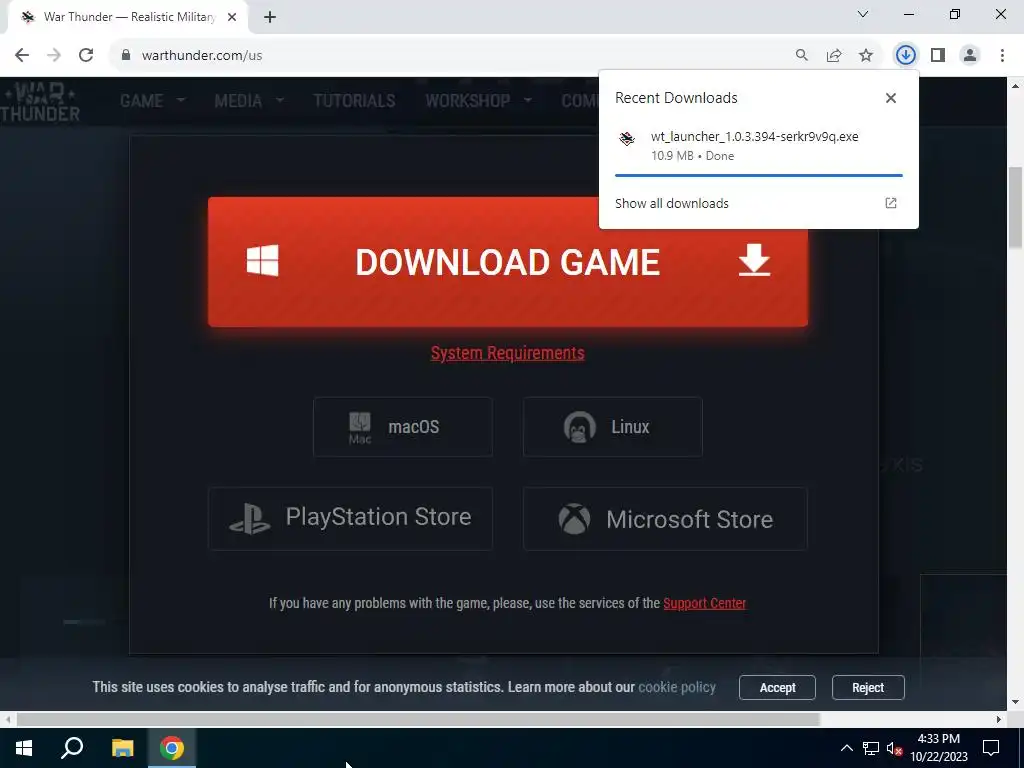
Task: Click the site lock icon in address bar
Action: 126,55
